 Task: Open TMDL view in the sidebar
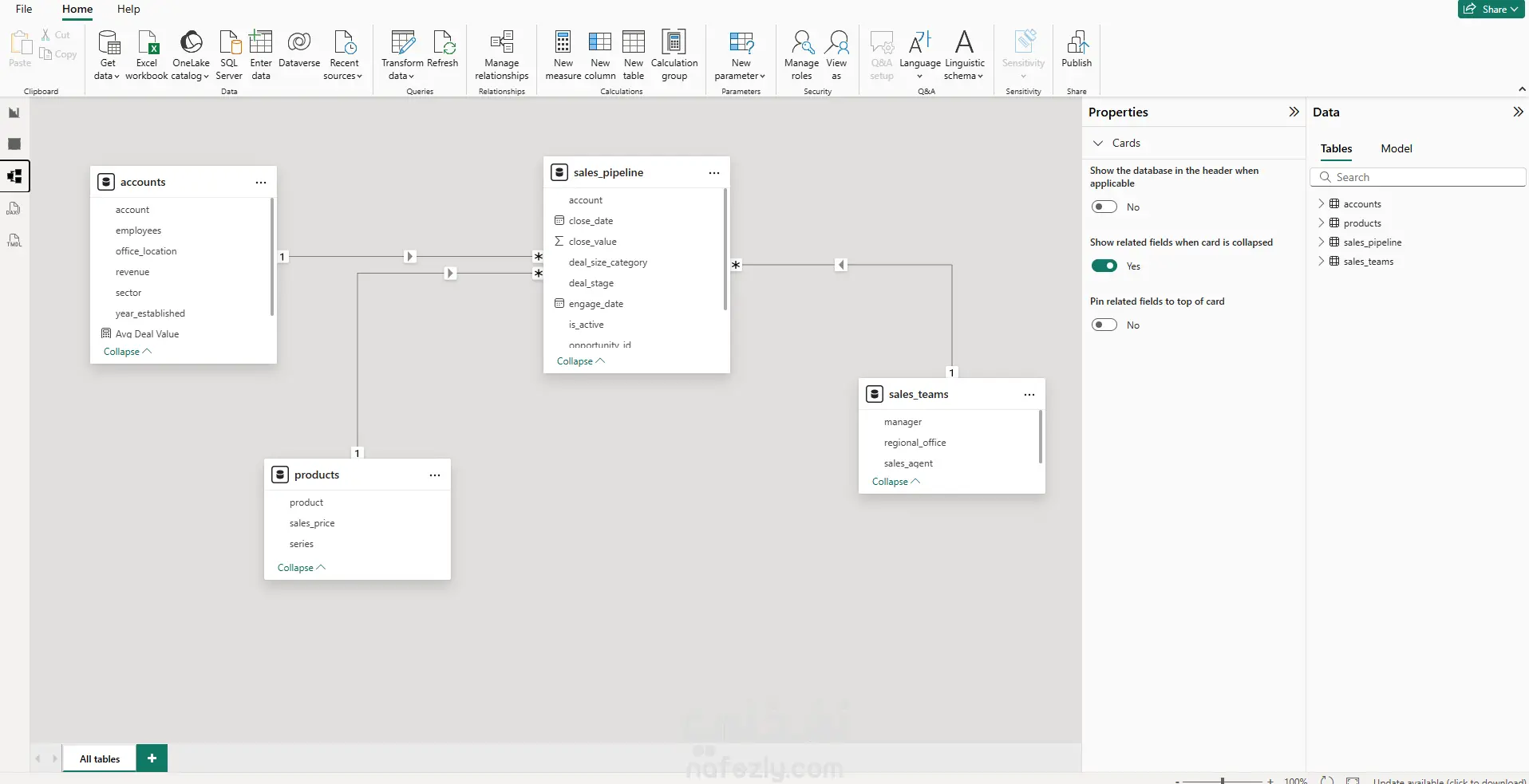point(14,241)
